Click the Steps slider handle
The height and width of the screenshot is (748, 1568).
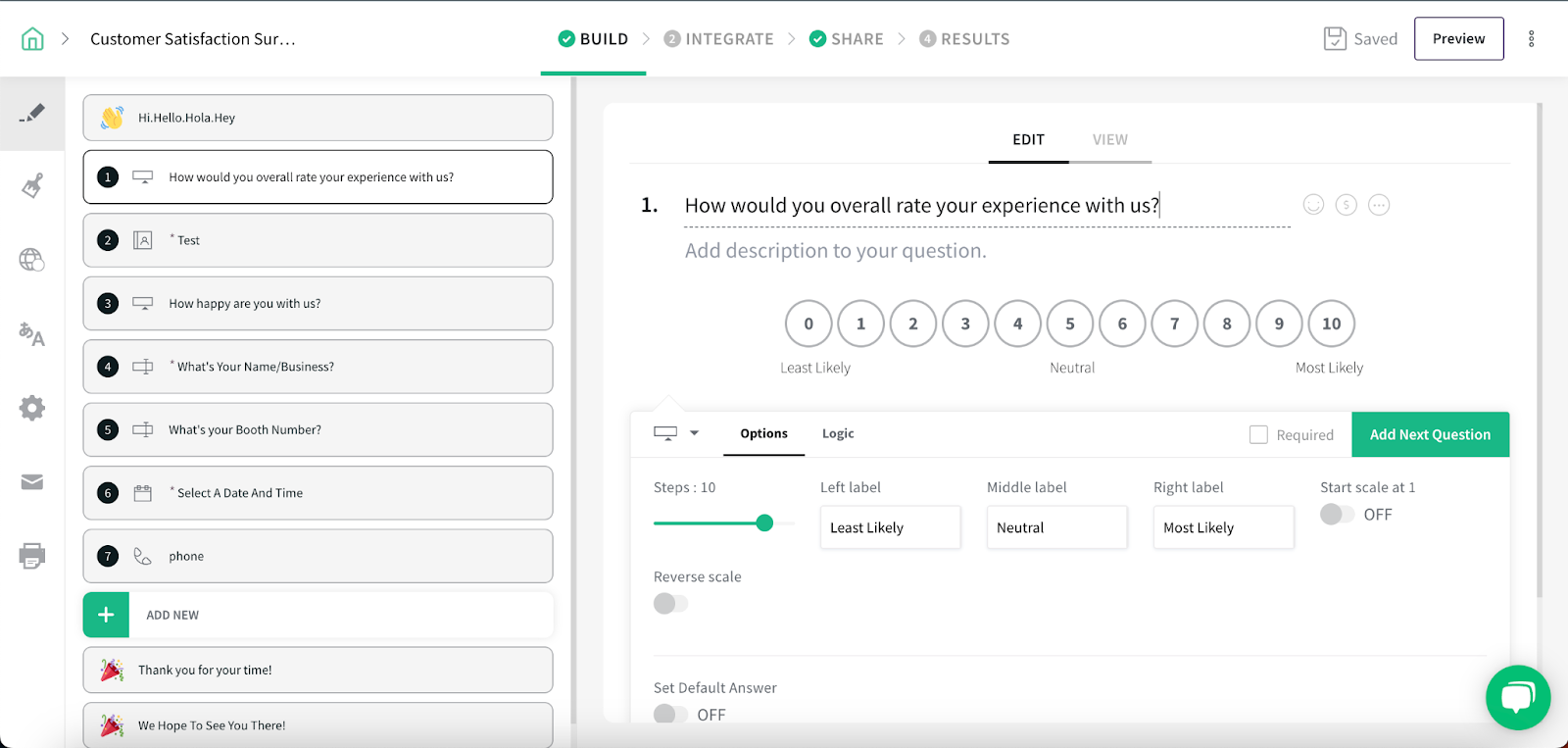pos(764,524)
